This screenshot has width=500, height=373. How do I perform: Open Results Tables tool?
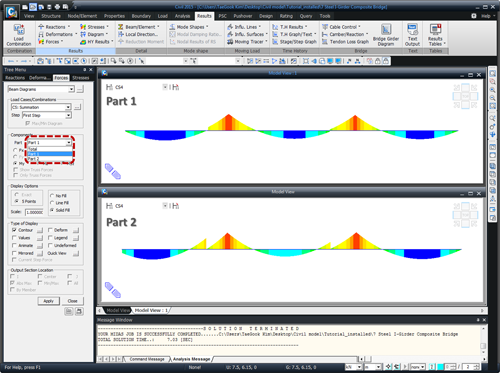(436, 35)
